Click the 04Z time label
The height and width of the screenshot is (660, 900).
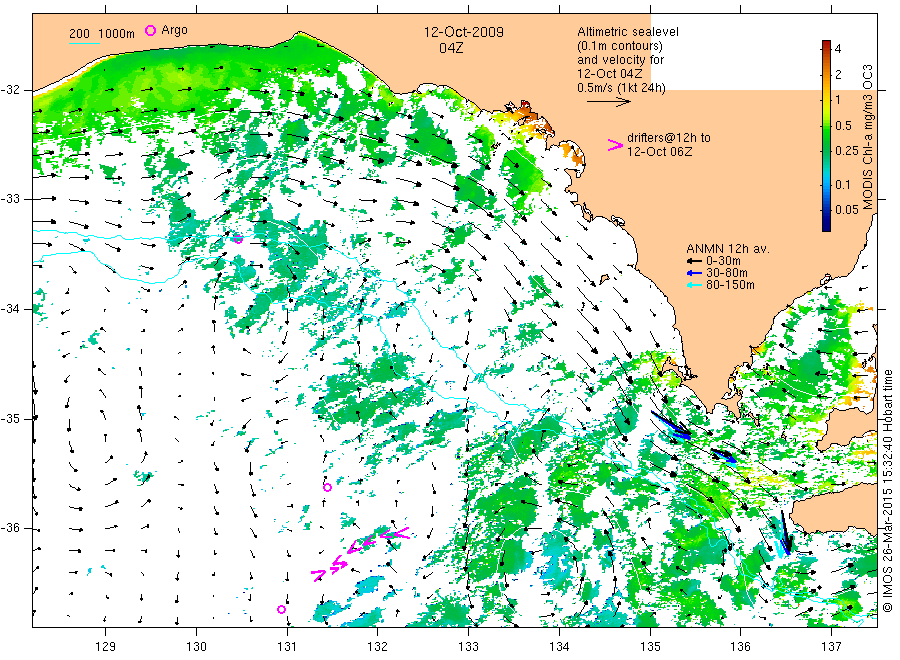coord(451,48)
